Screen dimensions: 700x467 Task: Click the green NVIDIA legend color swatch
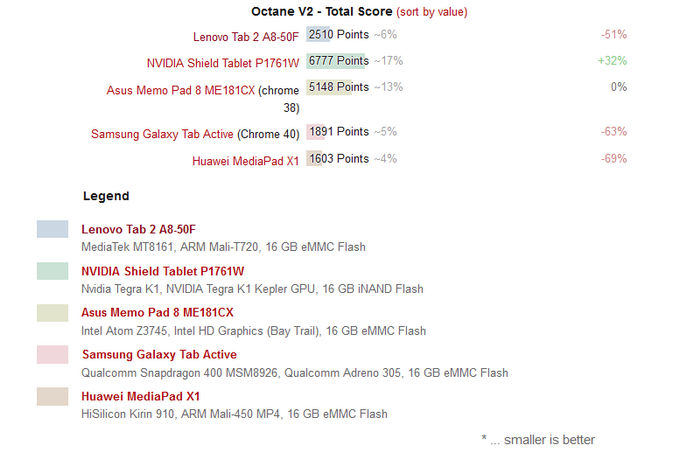(52, 271)
